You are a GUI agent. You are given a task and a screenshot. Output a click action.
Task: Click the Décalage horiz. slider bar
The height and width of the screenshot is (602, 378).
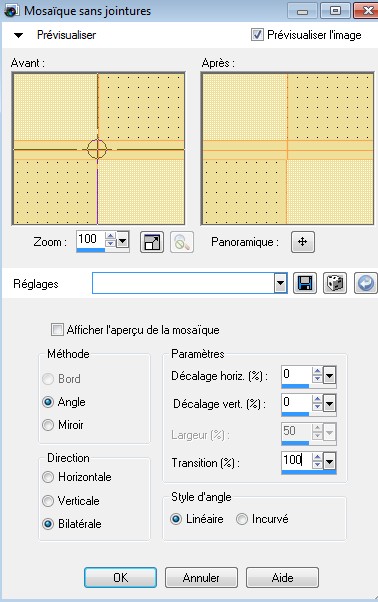click(295, 386)
